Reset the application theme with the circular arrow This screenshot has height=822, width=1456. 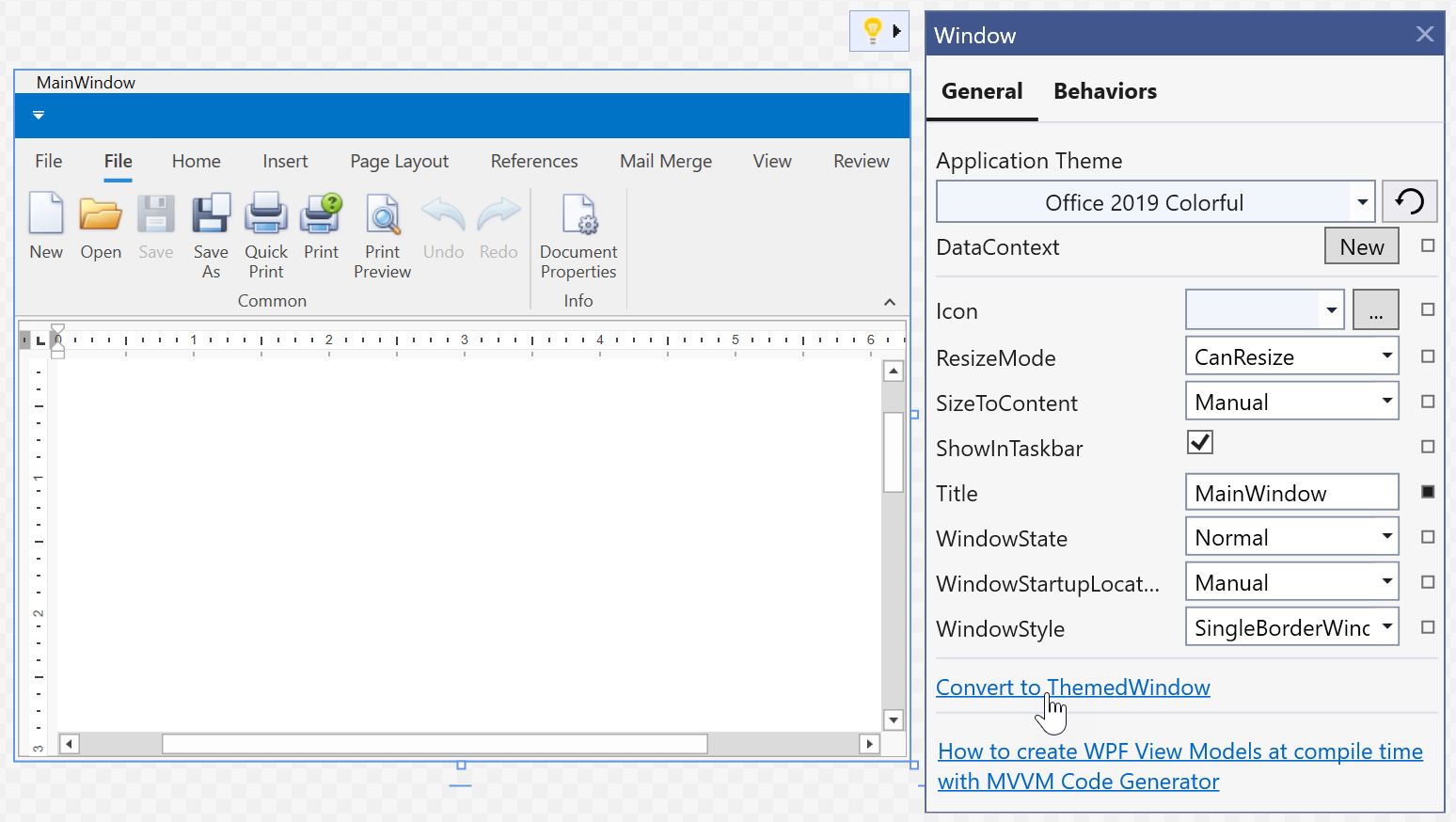[x=1409, y=201]
